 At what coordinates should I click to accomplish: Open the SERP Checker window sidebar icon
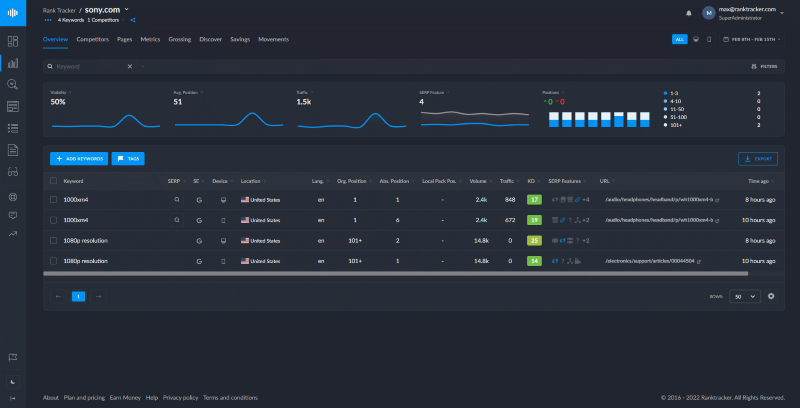pos(13,107)
